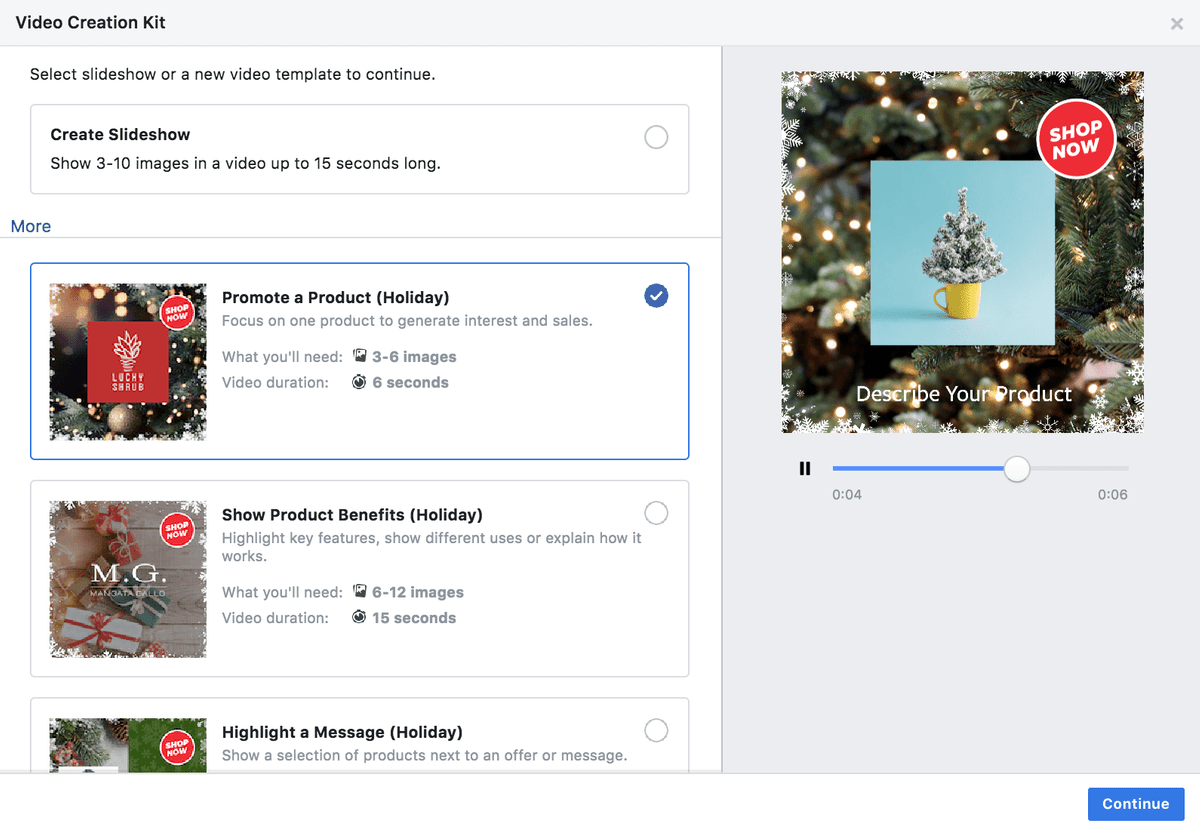Click the 6 seconds duration value

tap(410, 383)
